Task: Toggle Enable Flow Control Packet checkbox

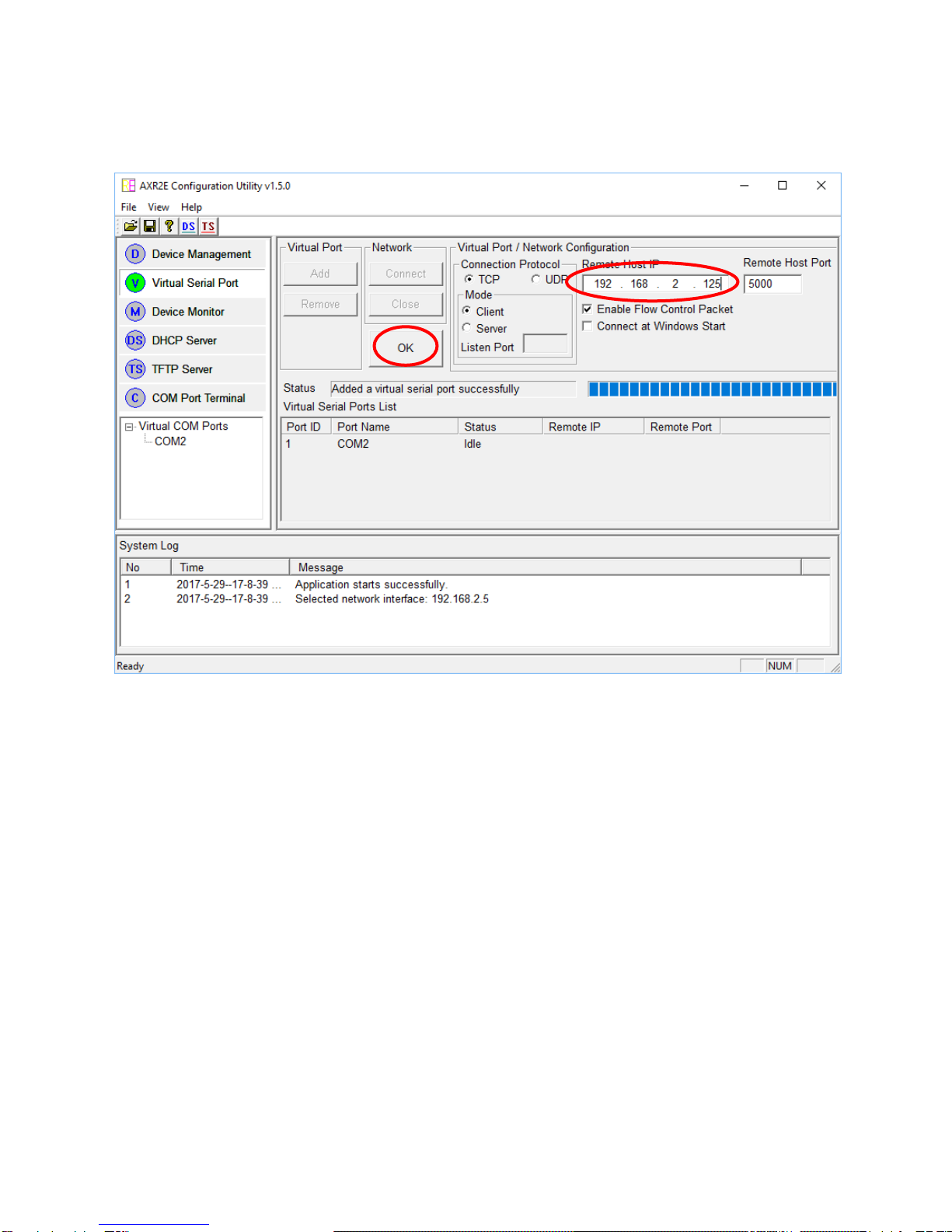Action: point(587,309)
